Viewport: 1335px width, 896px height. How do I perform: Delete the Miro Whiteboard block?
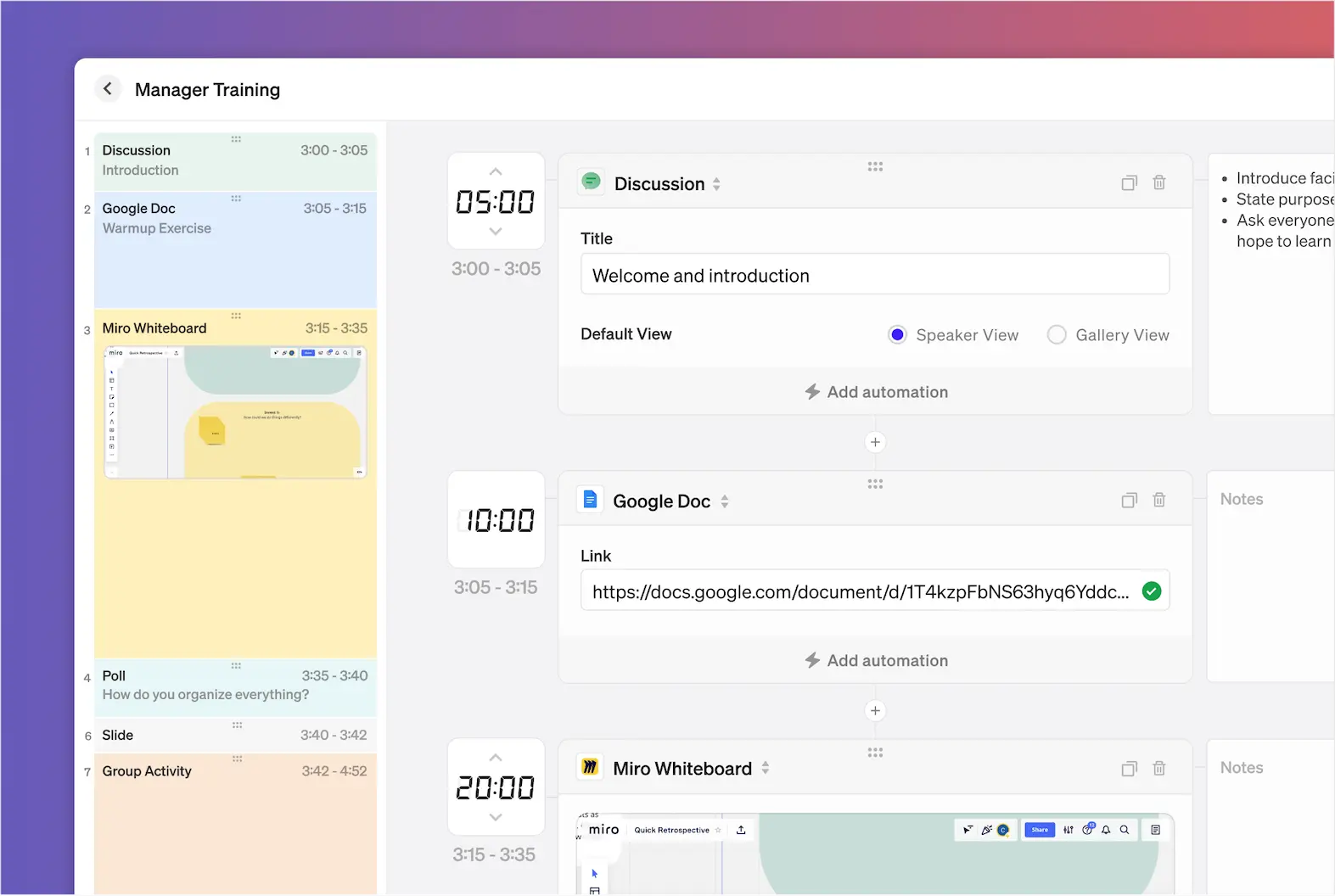(x=1159, y=769)
